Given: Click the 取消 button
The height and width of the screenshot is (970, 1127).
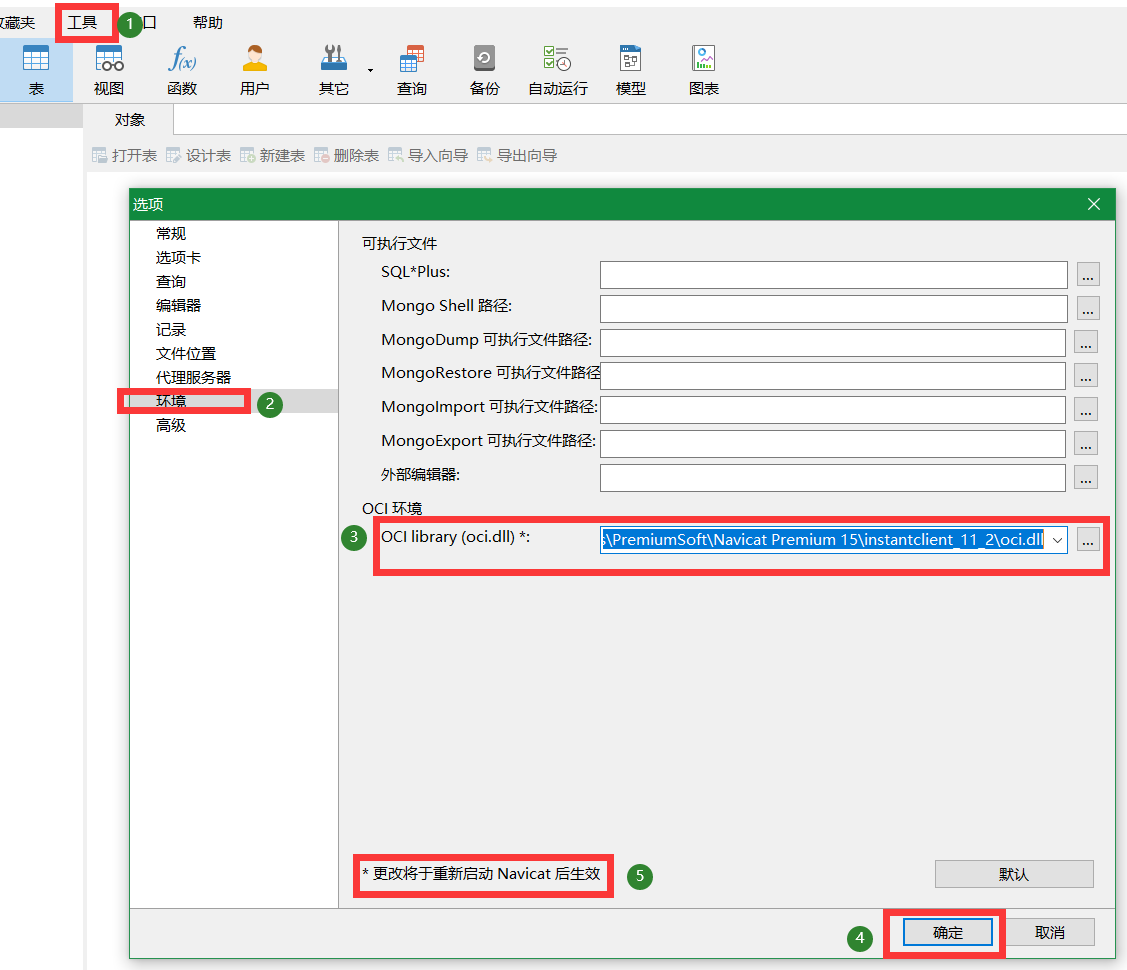Looking at the screenshot, I should click(x=1049, y=933).
